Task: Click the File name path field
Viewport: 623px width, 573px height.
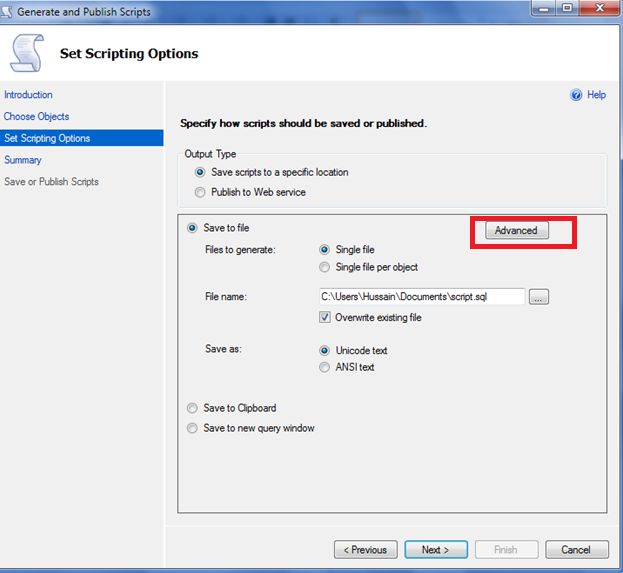Action: pos(421,297)
